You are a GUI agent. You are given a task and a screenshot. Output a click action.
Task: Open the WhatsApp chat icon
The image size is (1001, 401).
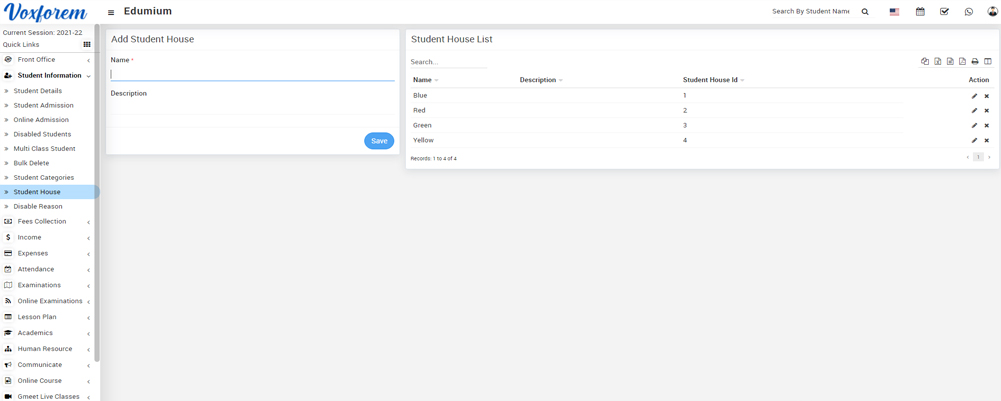coord(968,12)
